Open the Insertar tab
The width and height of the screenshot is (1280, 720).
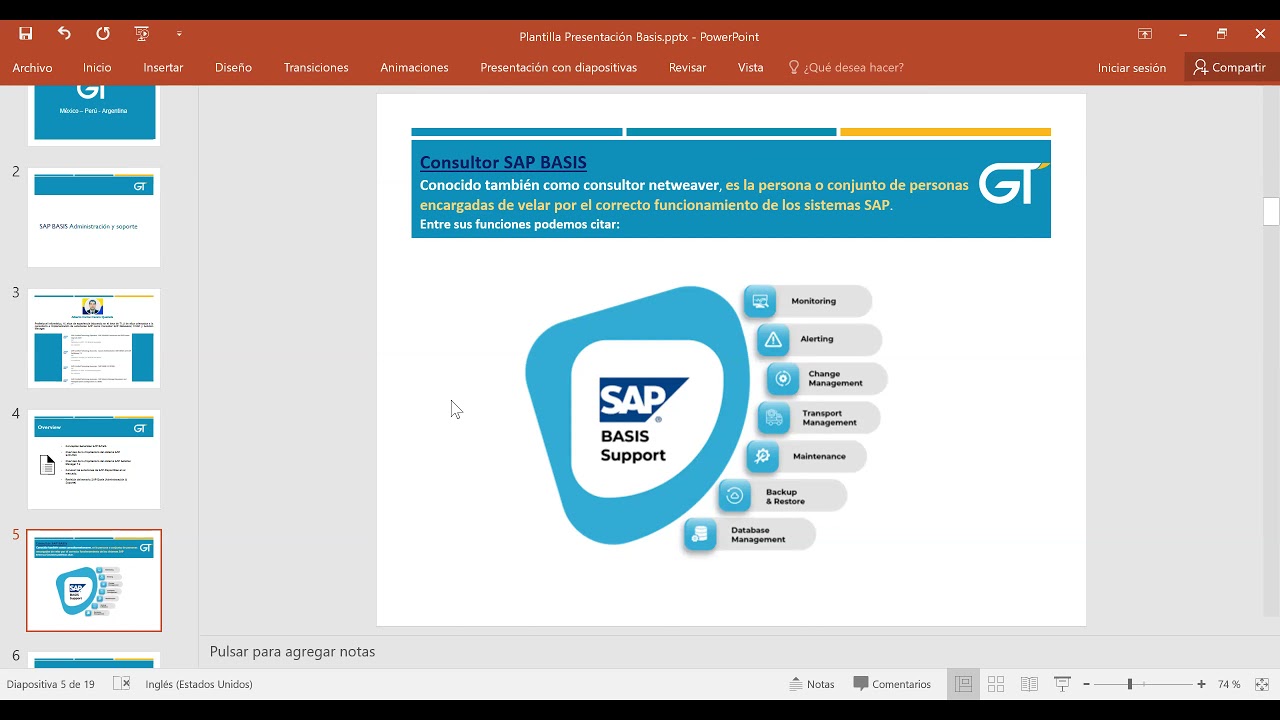[x=163, y=68]
